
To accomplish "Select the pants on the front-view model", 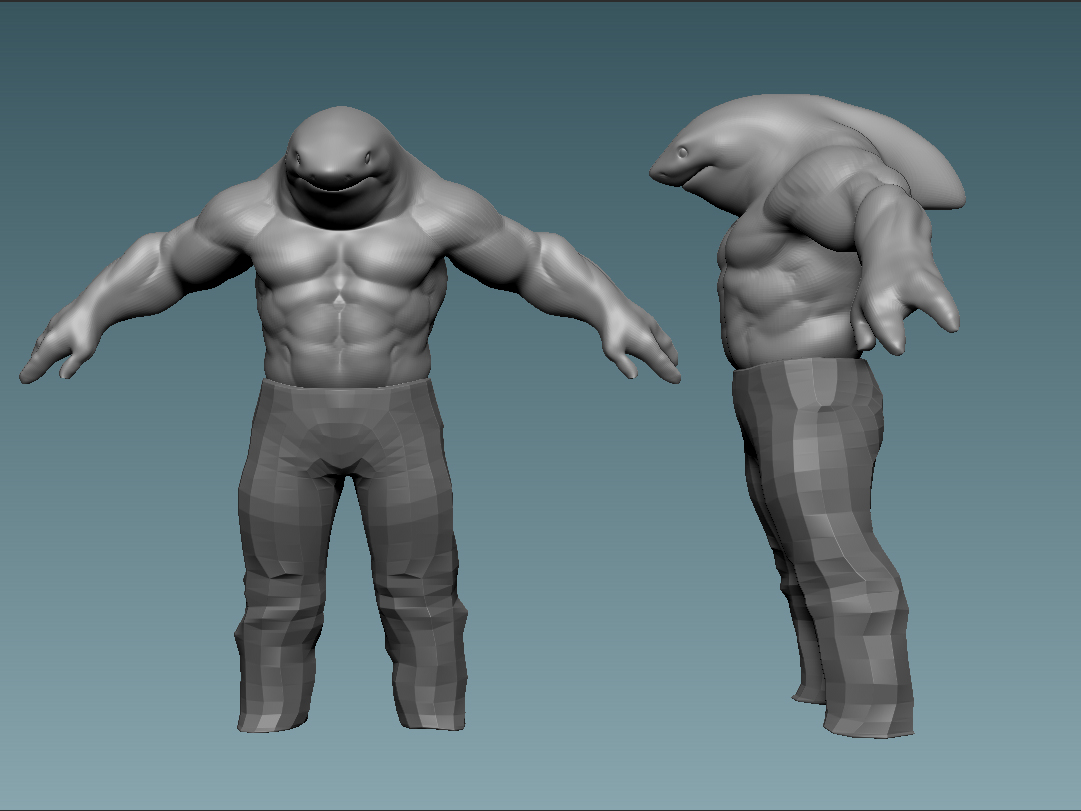I will coord(350,554).
